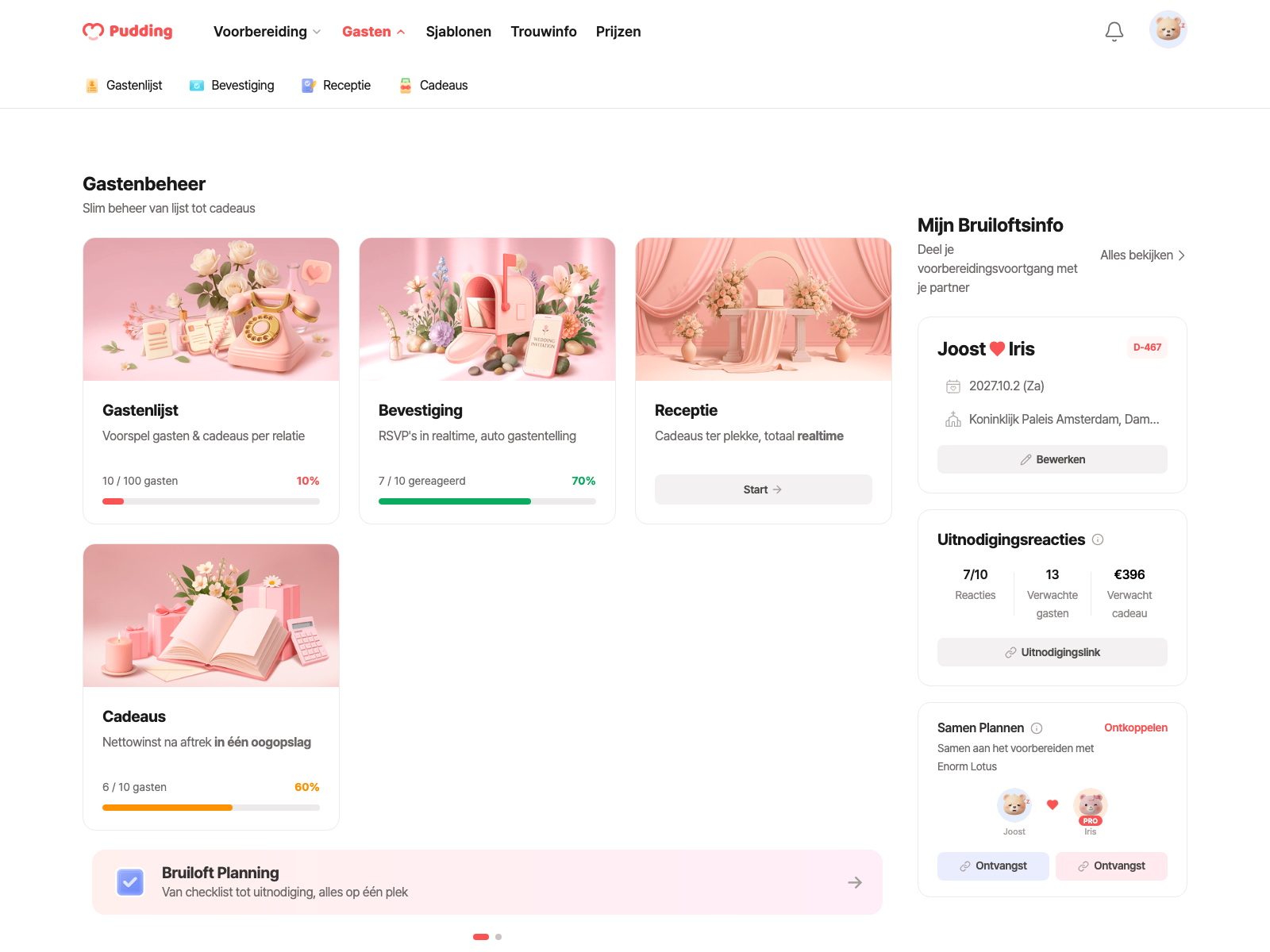The width and height of the screenshot is (1270, 952).
Task: Click the small heart between partner avatars
Action: 1053,804
